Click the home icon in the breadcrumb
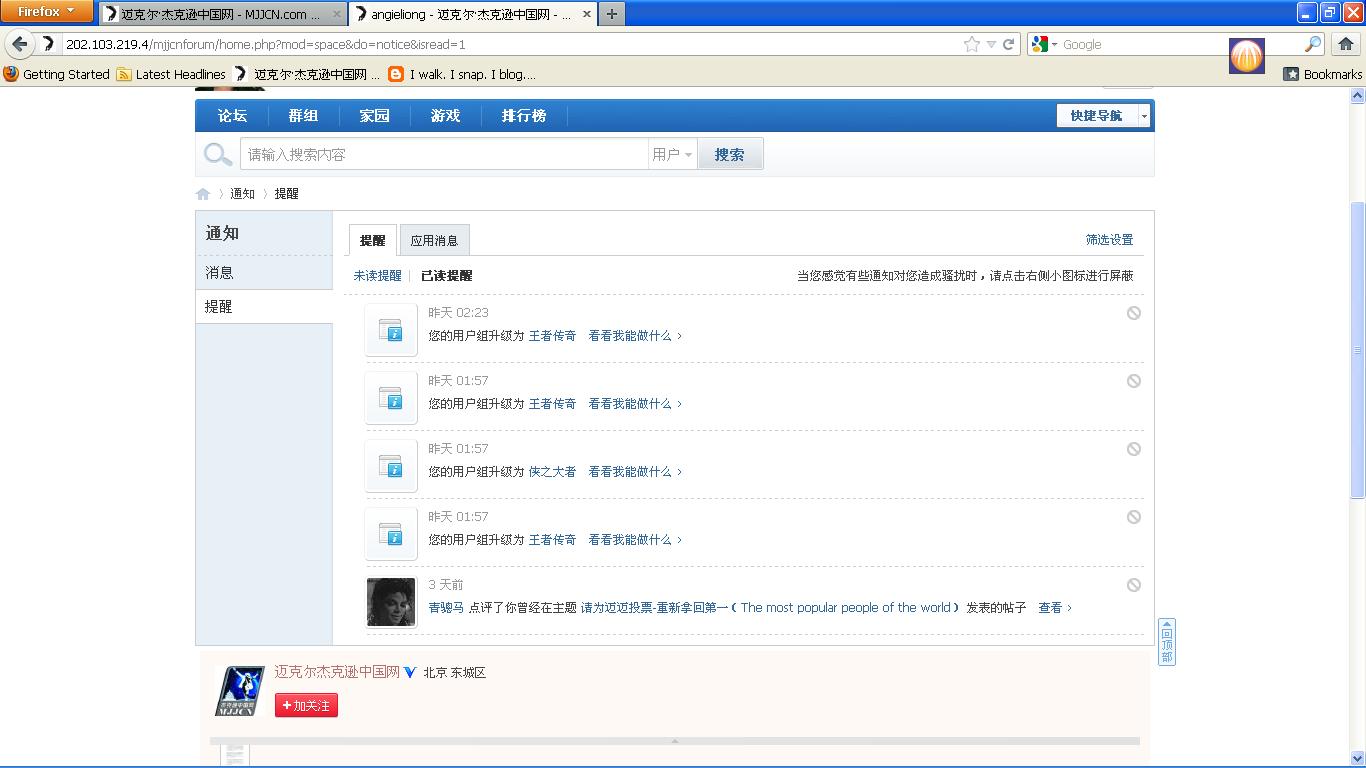1366x768 pixels. pyautogui.click(x=203, y=194)
